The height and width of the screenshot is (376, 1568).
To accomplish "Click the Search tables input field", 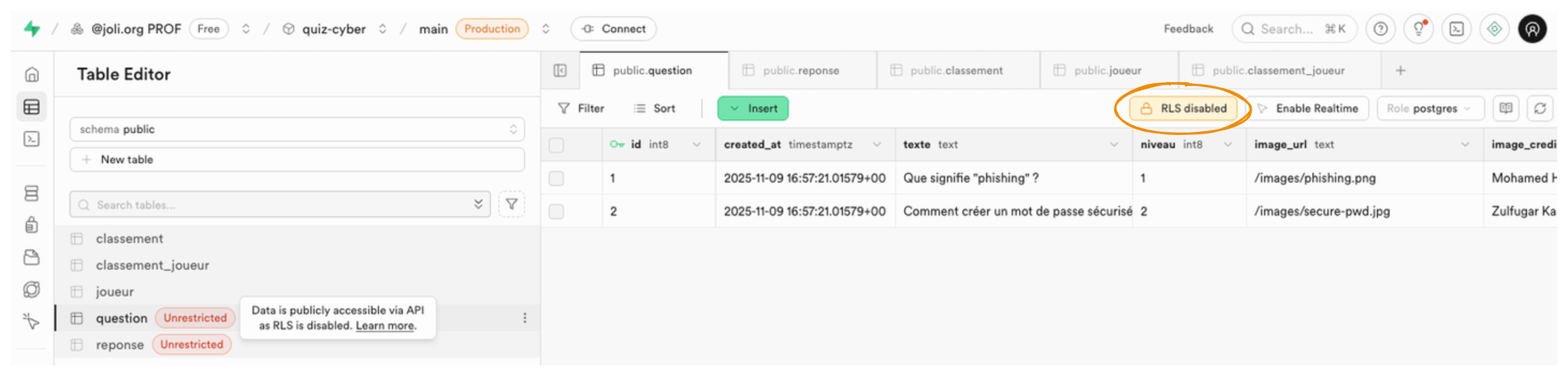I will (x=280, y=205).
